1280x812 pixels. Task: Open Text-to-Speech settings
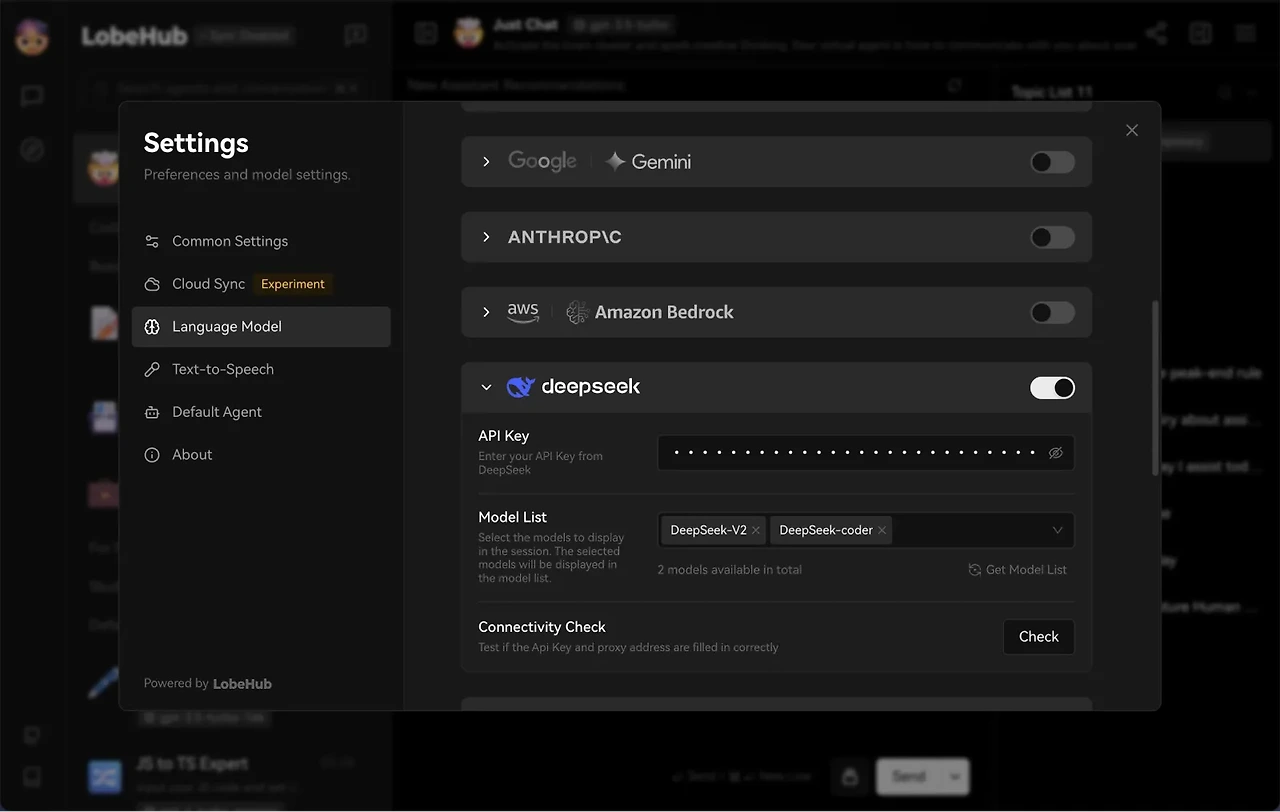[x=261, y=369]
